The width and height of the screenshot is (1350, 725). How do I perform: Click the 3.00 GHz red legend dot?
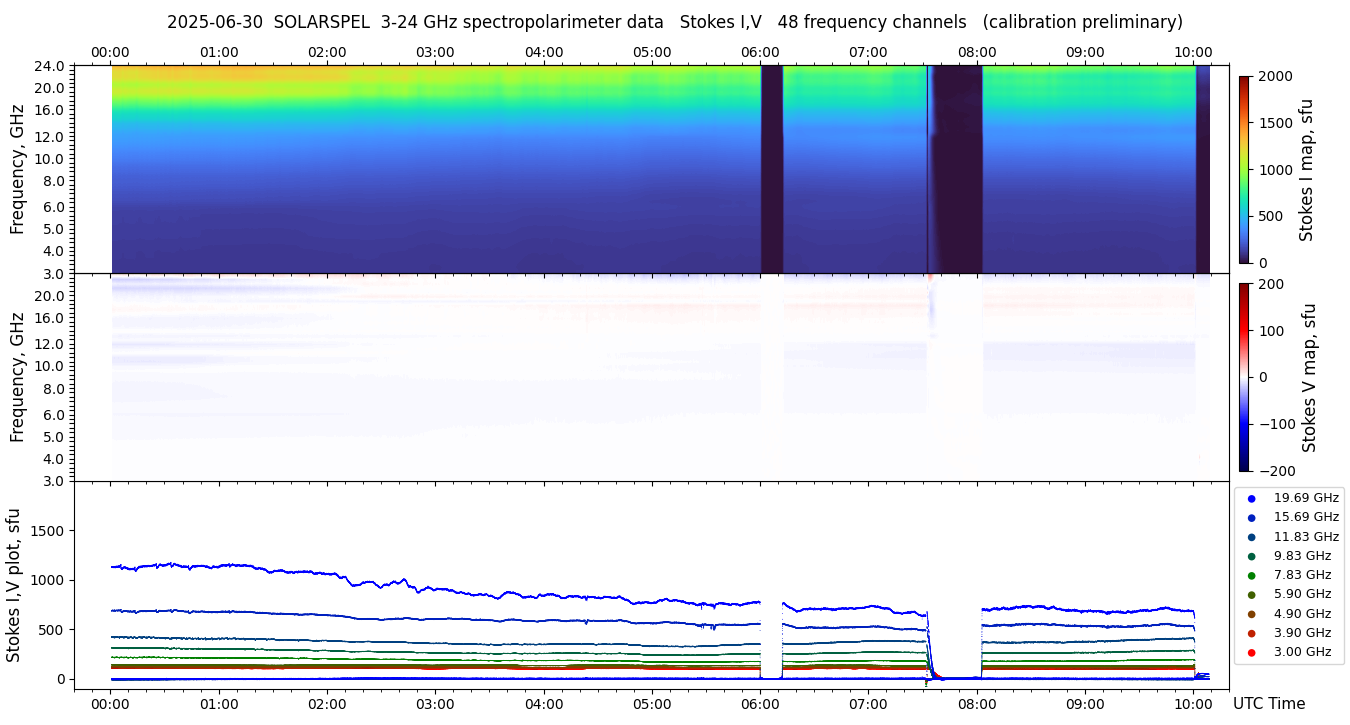click(1251, 652)
